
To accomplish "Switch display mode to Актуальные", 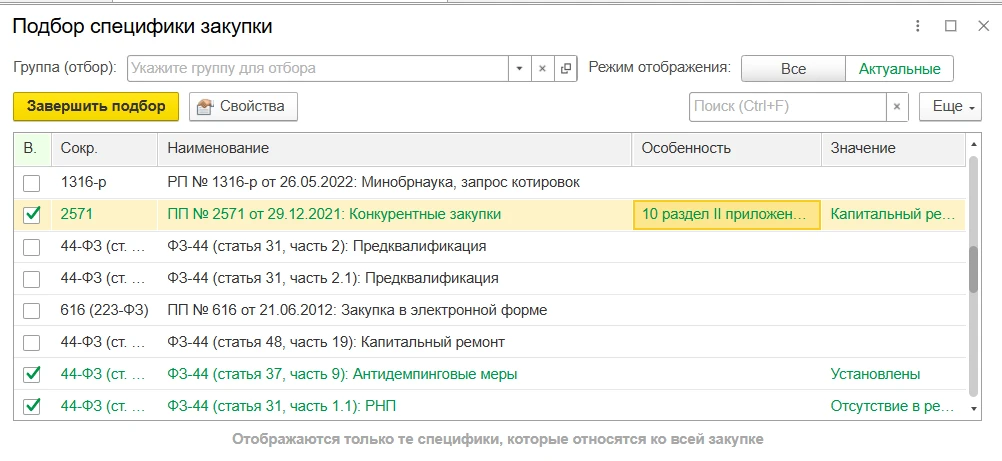I will point(899,69).
